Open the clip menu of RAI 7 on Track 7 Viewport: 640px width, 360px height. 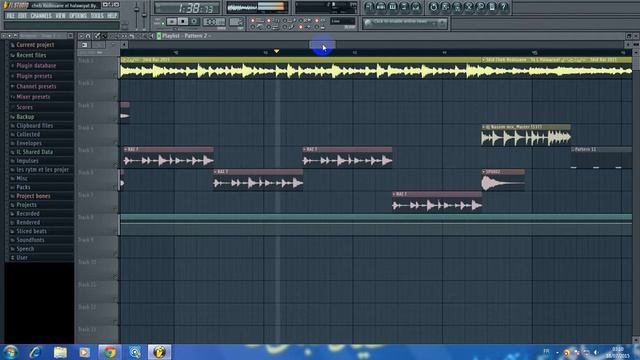[x=394, y=194]
